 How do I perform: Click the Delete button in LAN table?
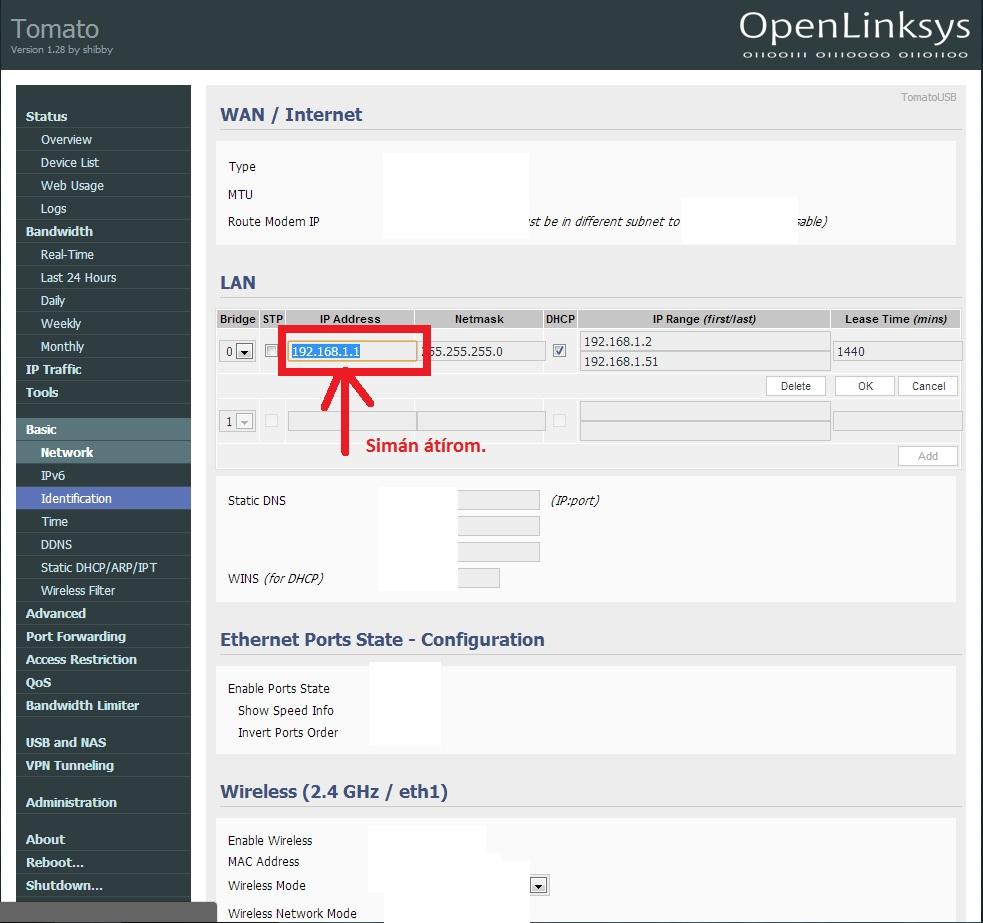[x=796, y=386]
